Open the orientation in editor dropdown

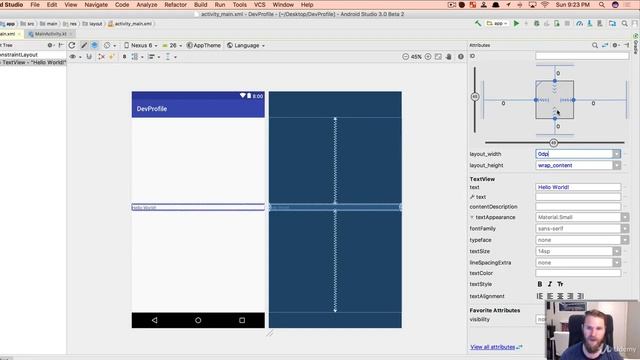tap(109, 45)
